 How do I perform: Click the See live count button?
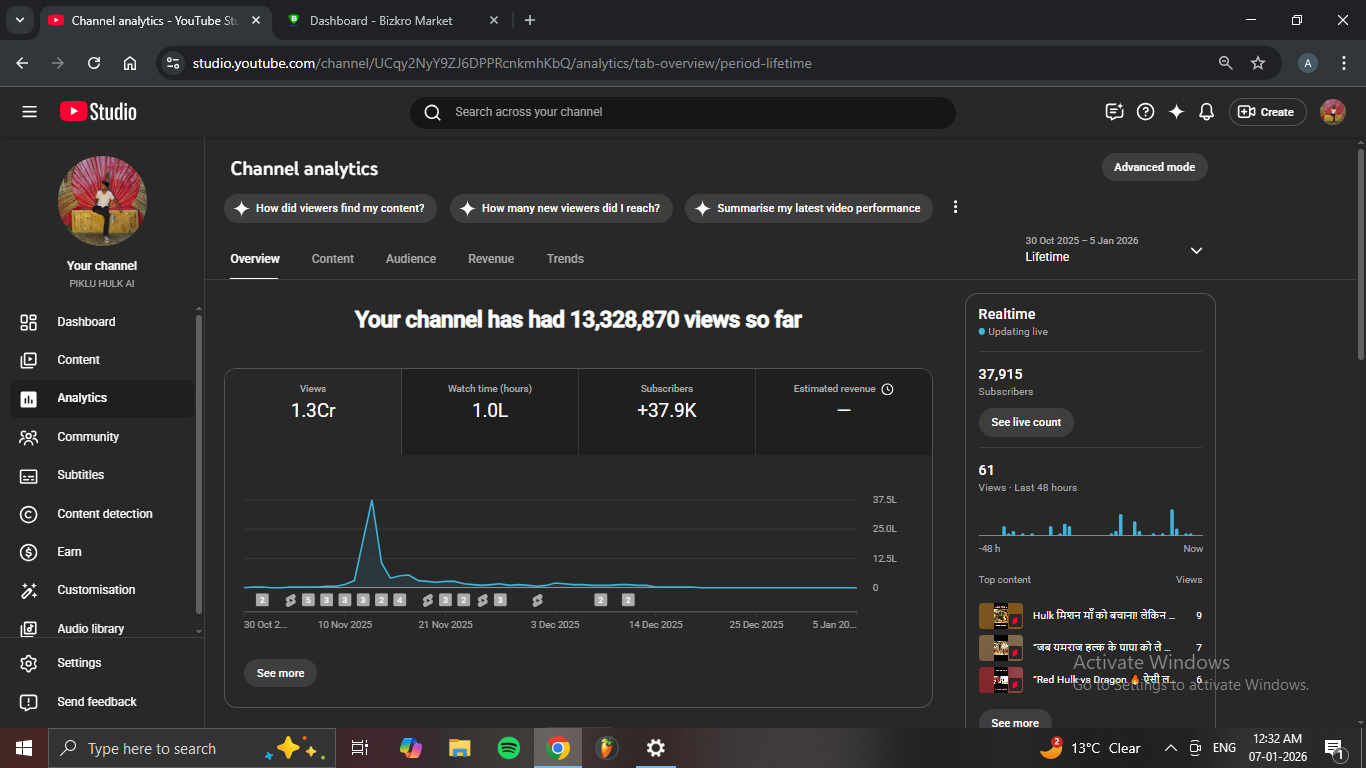1026,422
